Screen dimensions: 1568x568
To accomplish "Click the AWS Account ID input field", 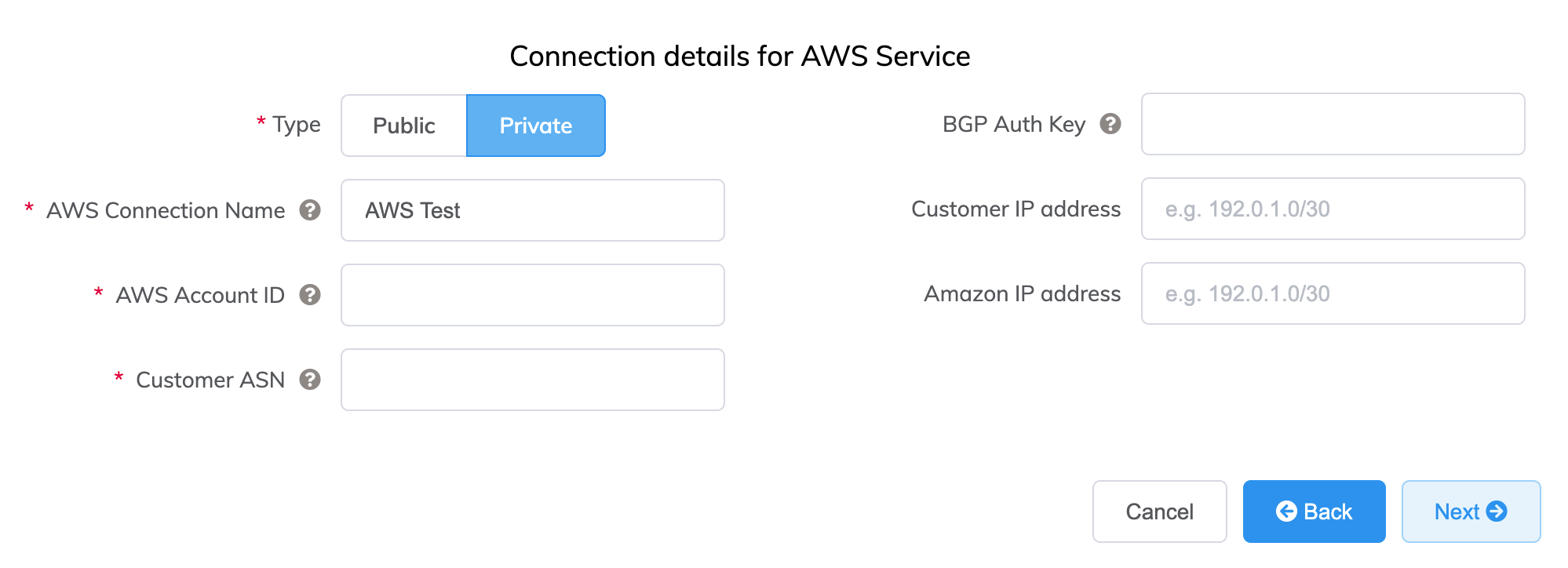I will coord(532,294).
